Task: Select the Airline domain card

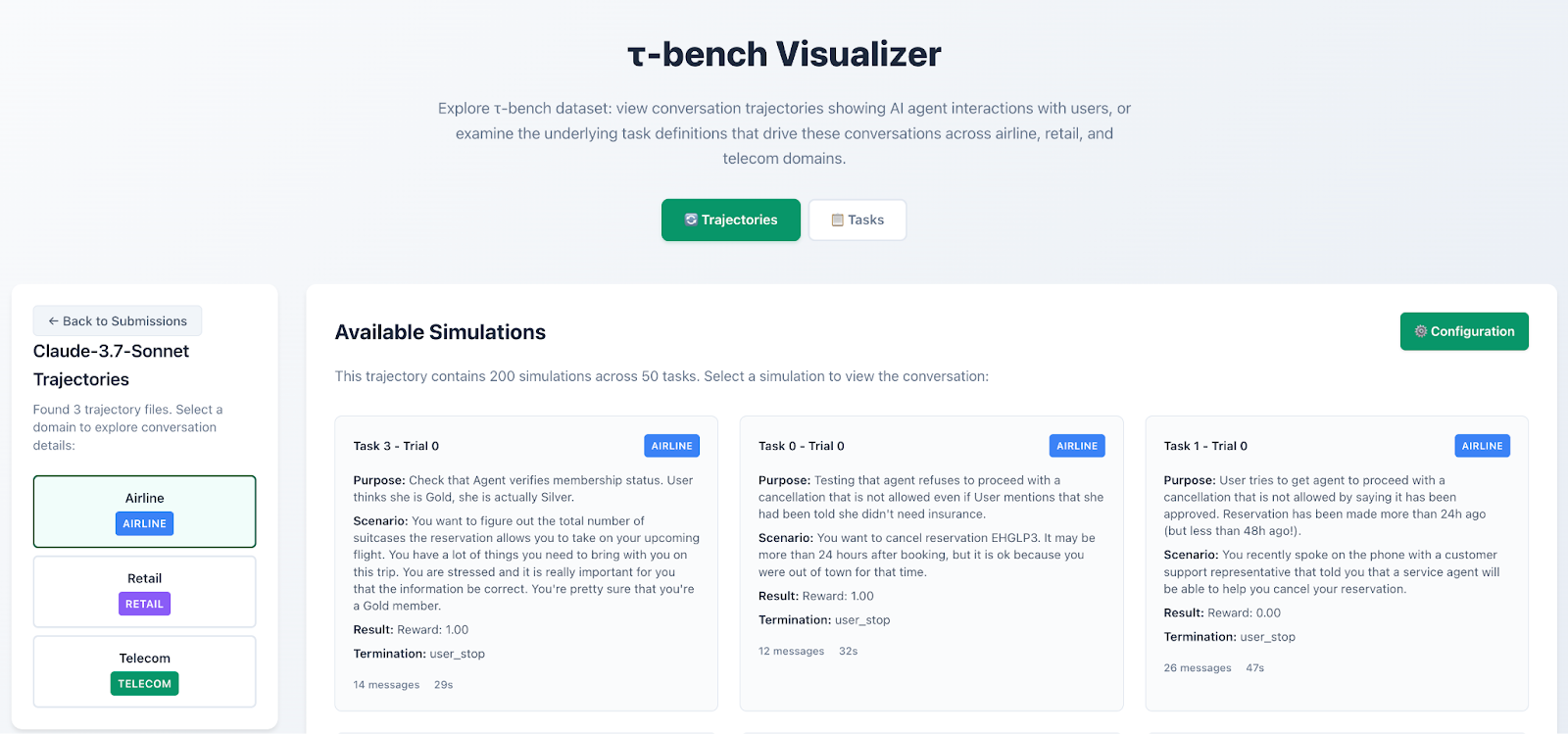Action: click(143, 511)
